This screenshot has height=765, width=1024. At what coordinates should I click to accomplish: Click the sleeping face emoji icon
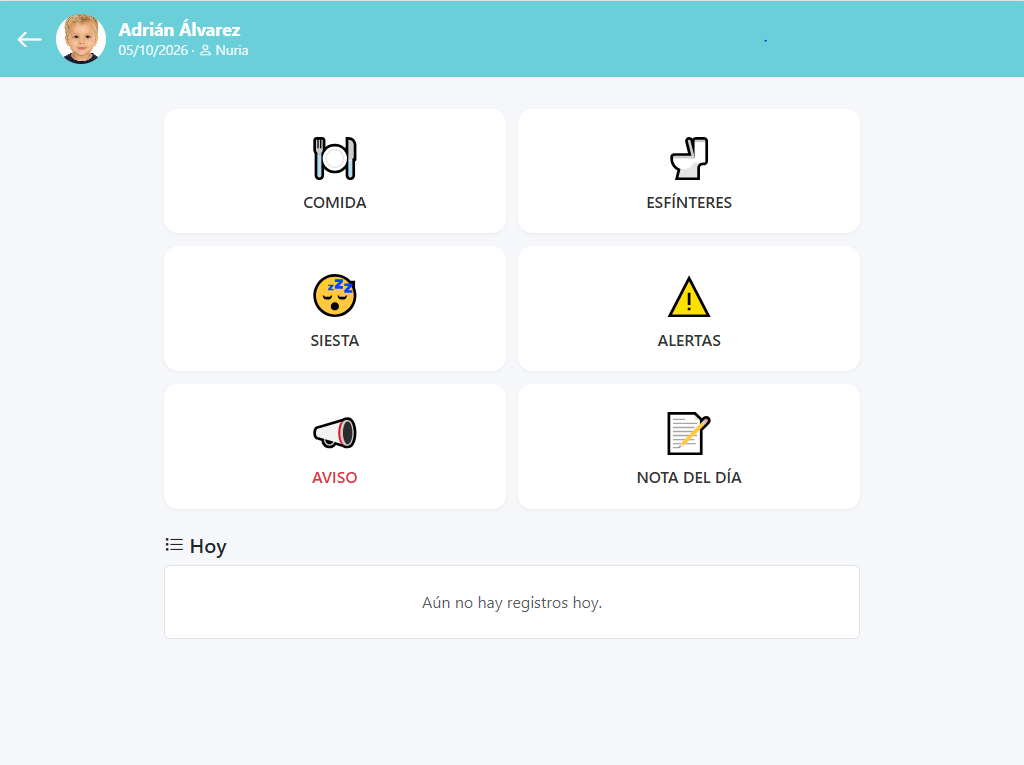pyautogui.click(x=334, y=295)
